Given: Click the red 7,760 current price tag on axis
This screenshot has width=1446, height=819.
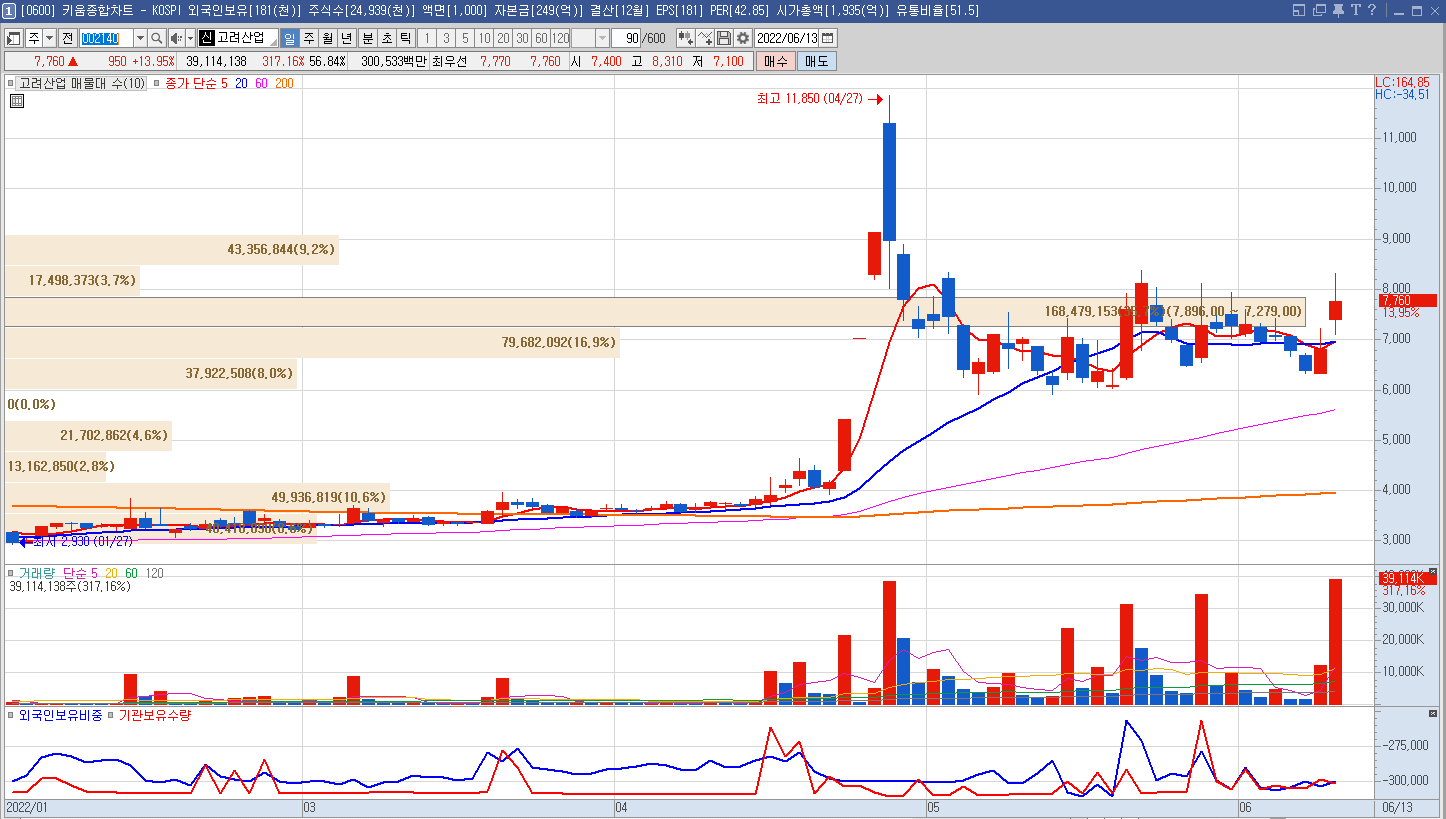Looking at the screenshot, I should click(x=1408, y=300).
